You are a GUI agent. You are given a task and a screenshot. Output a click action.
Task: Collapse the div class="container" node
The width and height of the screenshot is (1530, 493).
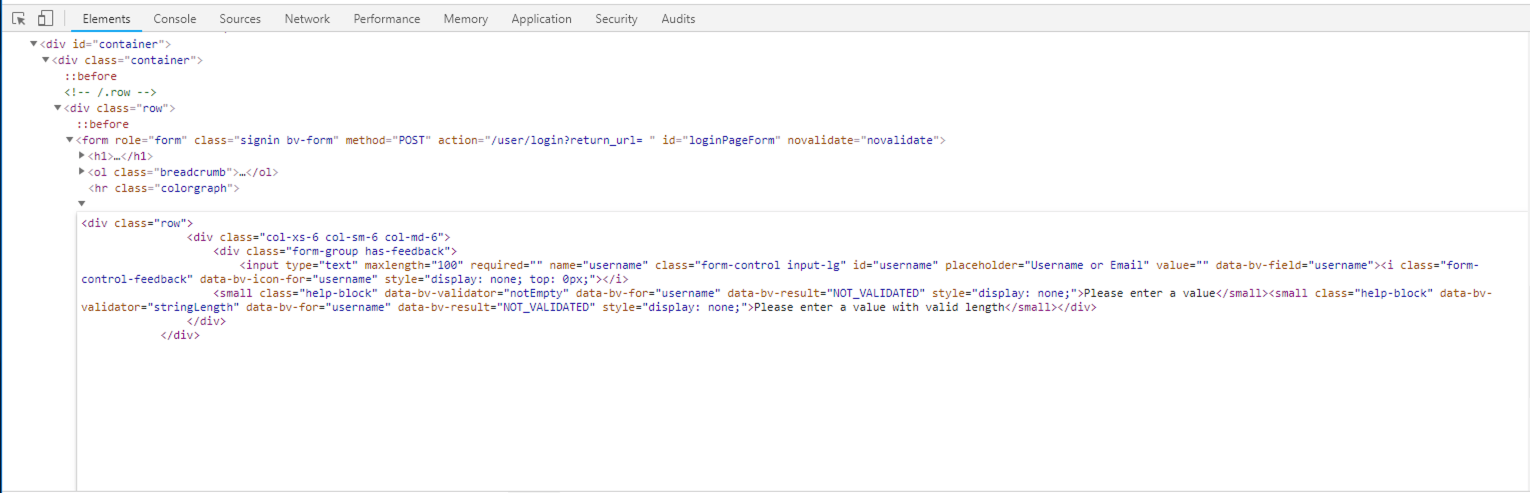[46, 60]
